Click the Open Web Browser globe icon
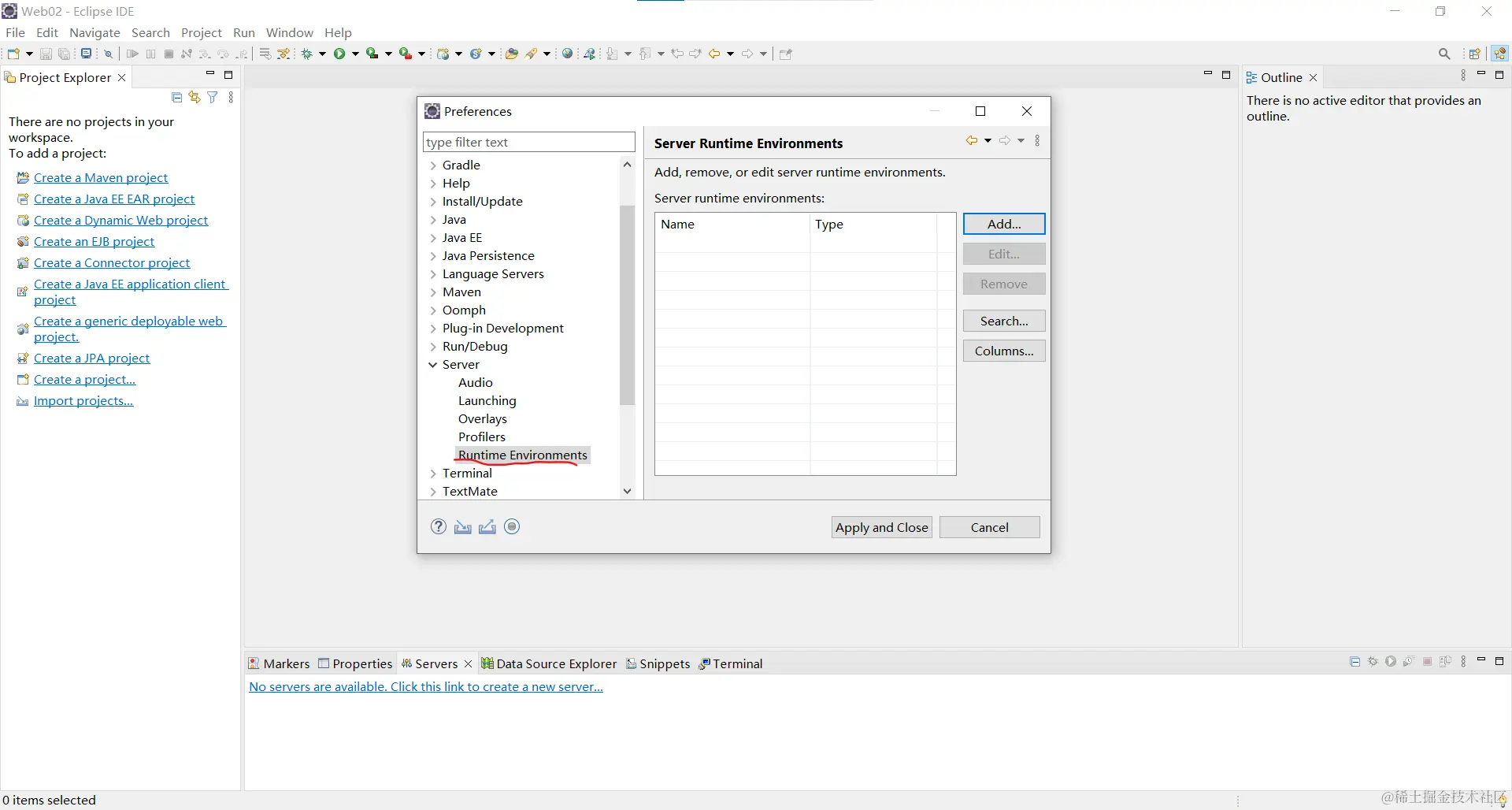Screen dimensions: 1512x810 point(567,54)
